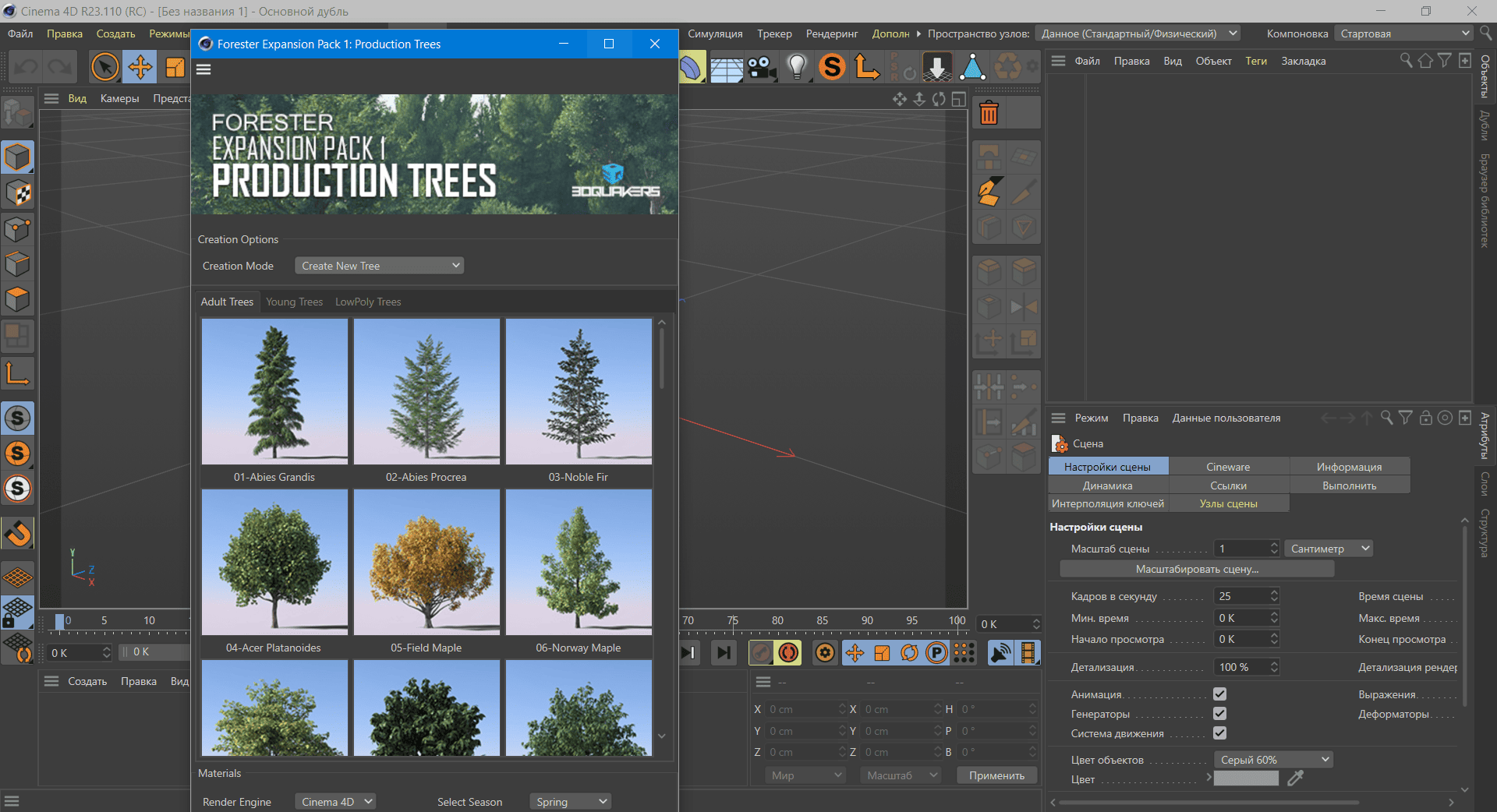The image size is (1497, 812).
Task: Click the orange trash can icon
Action: tap(989, 114)
